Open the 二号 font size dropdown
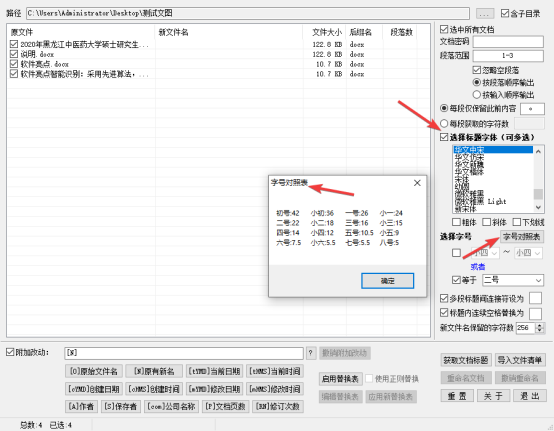 513,280
